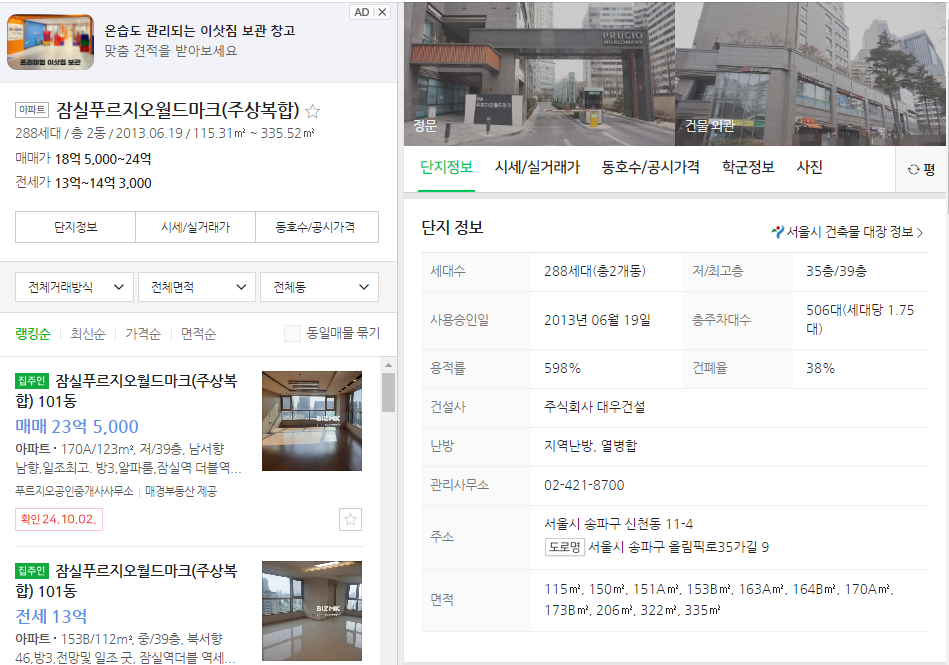Click the 매경부동산 제공 provider text
Viewport: 949px width, 665px height.
(181, 491)
